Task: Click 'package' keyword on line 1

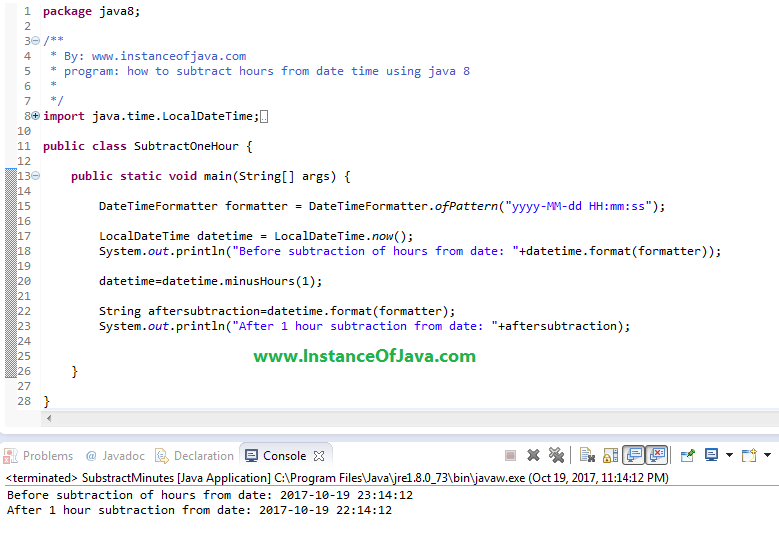Action: (67, 11)
